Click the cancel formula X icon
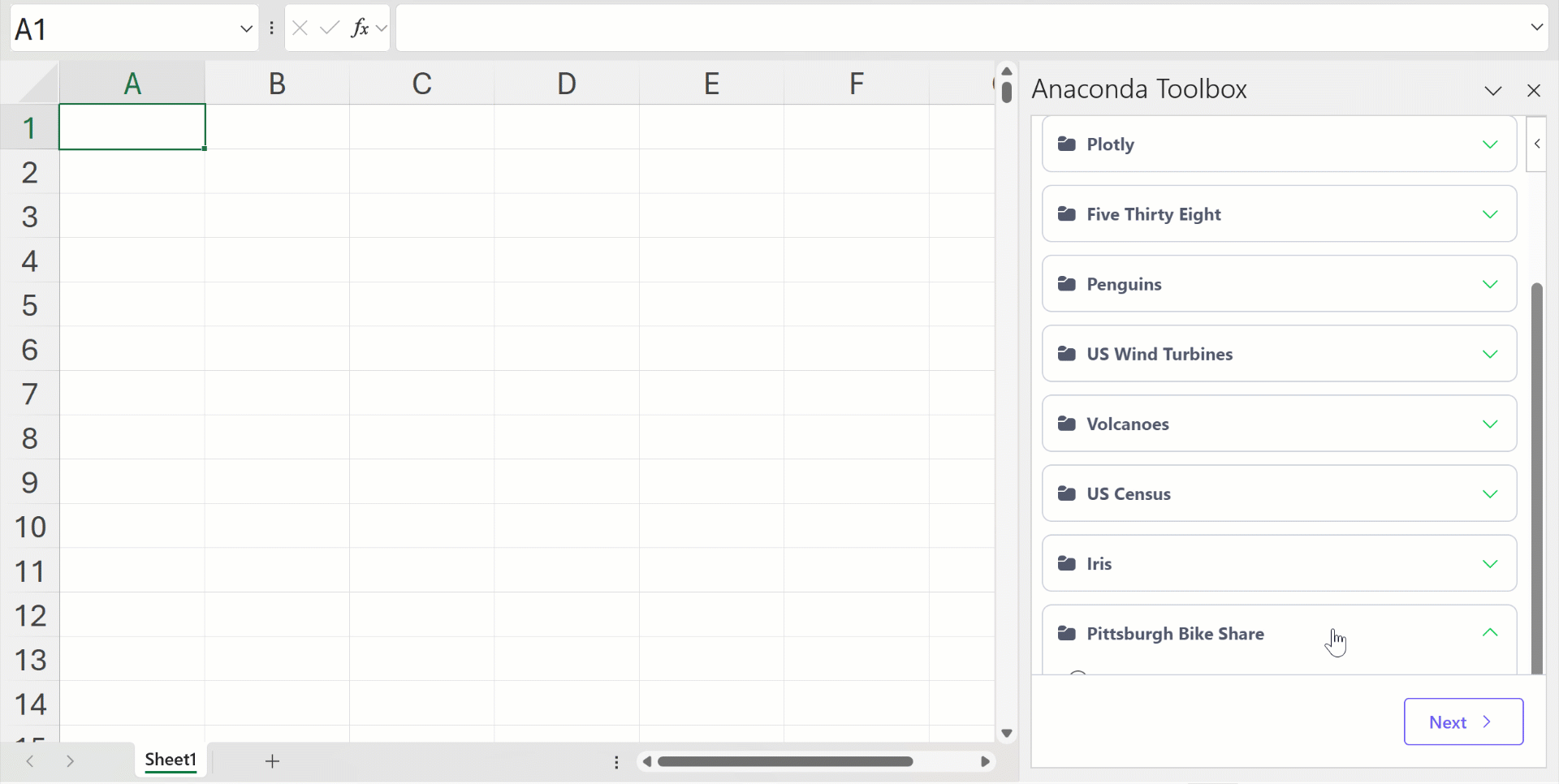Viewport: 1559px width, 784px height. (300, 28)
